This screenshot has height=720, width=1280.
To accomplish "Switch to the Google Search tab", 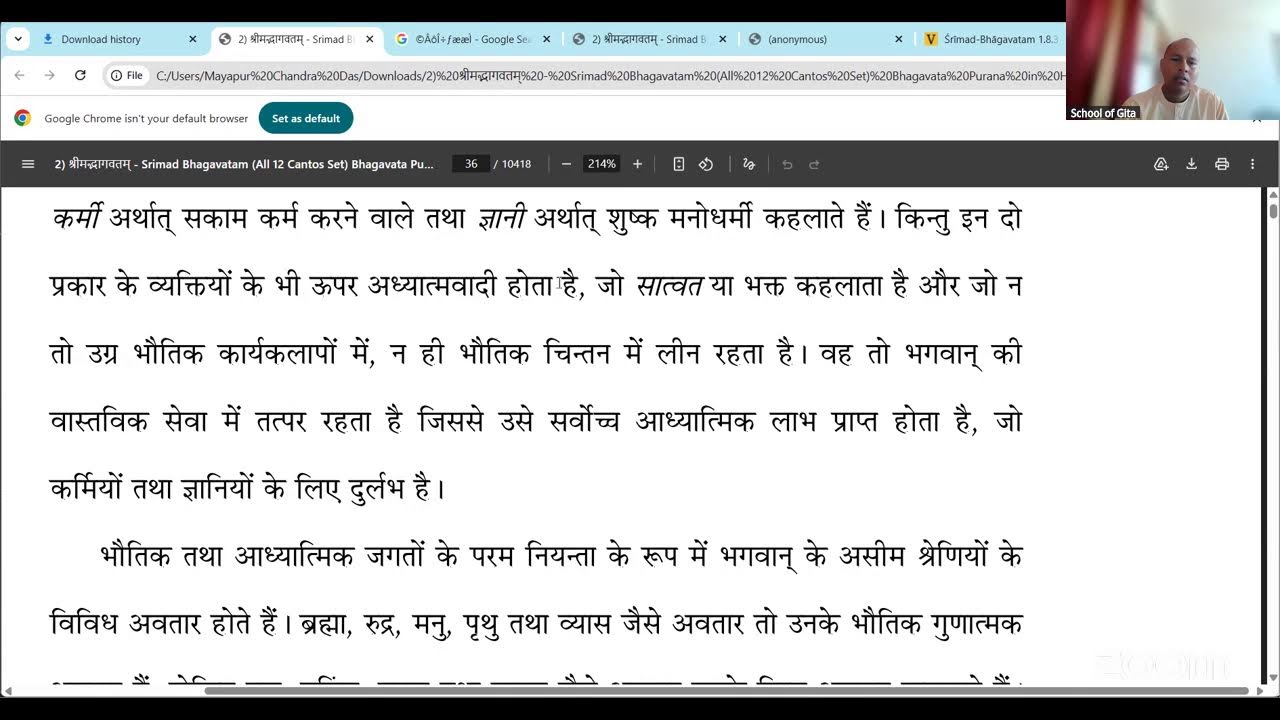I will (473, 39).
